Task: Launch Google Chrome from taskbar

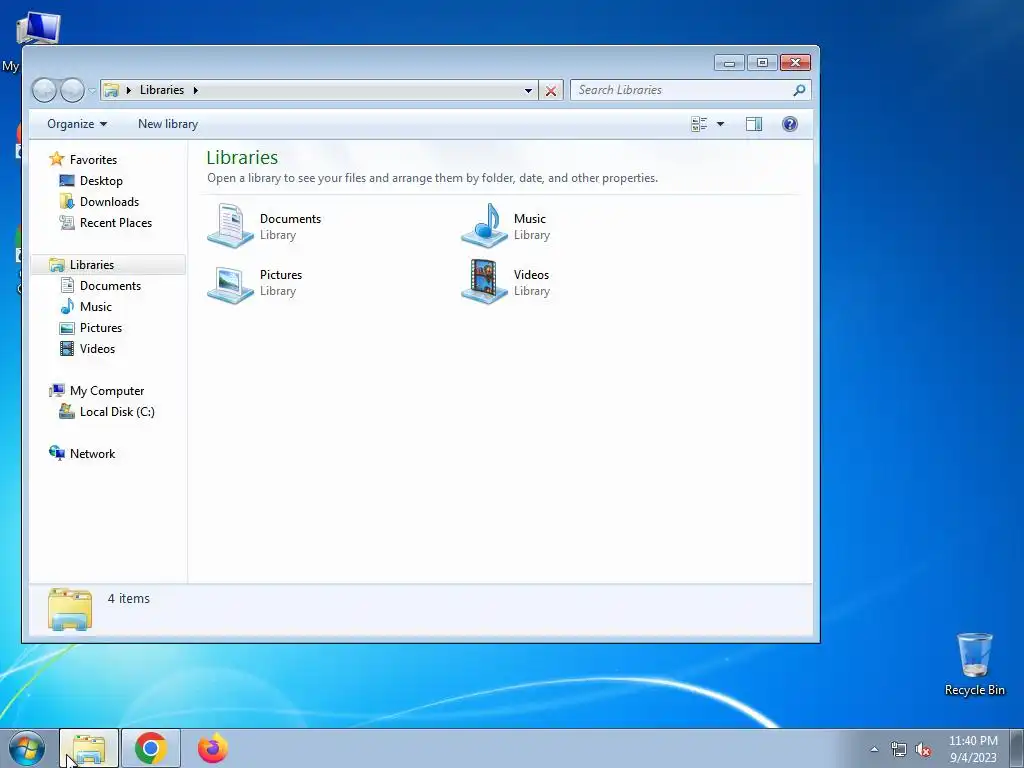Action: pyautogui.click(x=151, y=748)
